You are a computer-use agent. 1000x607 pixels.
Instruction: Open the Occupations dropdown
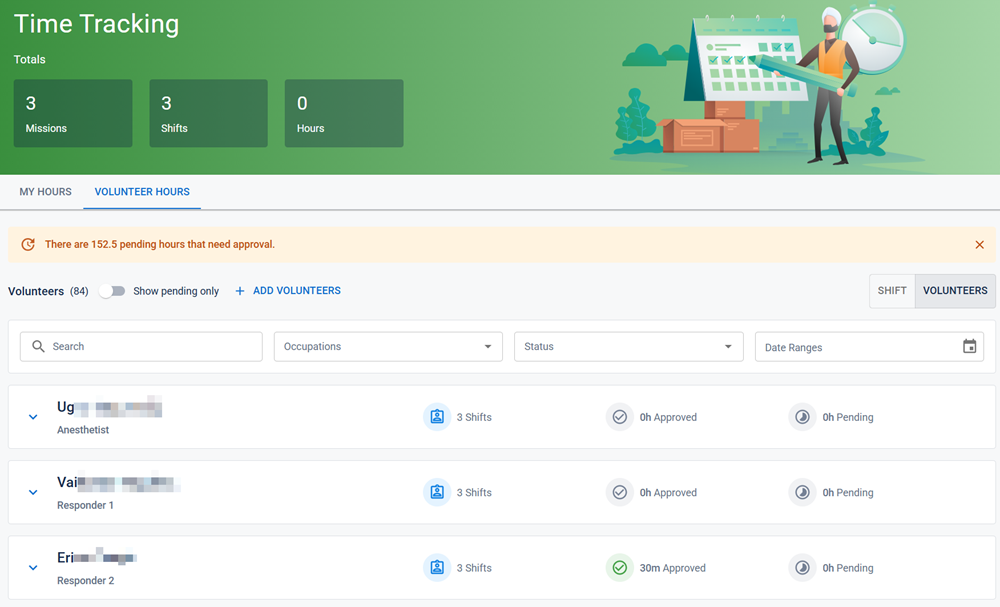388,346
